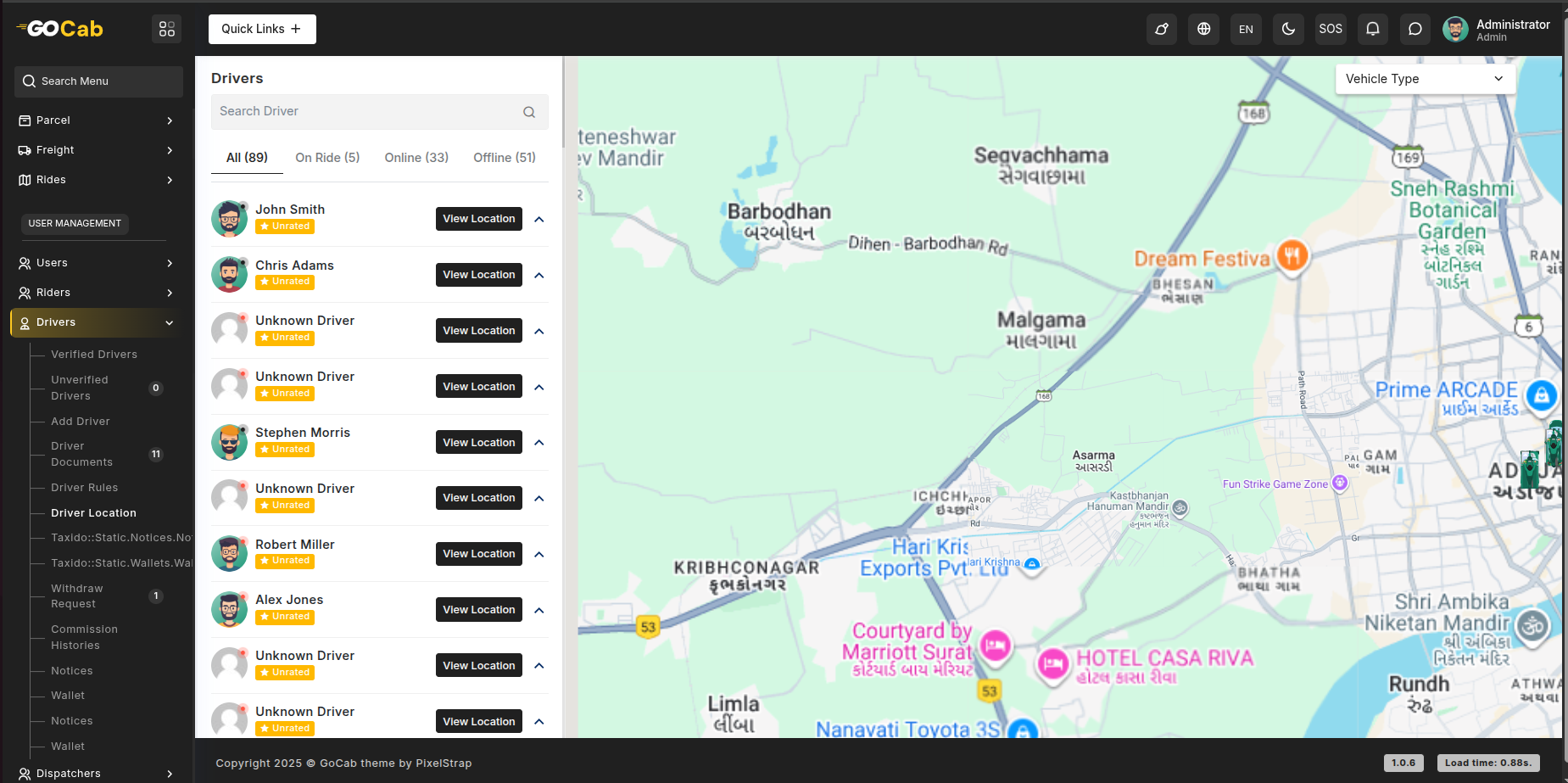Image resolution: width=1568 pixels, height=783 pixels.
Task: Open the Quick Links button
Action: pyautogui.click(x=262, y=29)
